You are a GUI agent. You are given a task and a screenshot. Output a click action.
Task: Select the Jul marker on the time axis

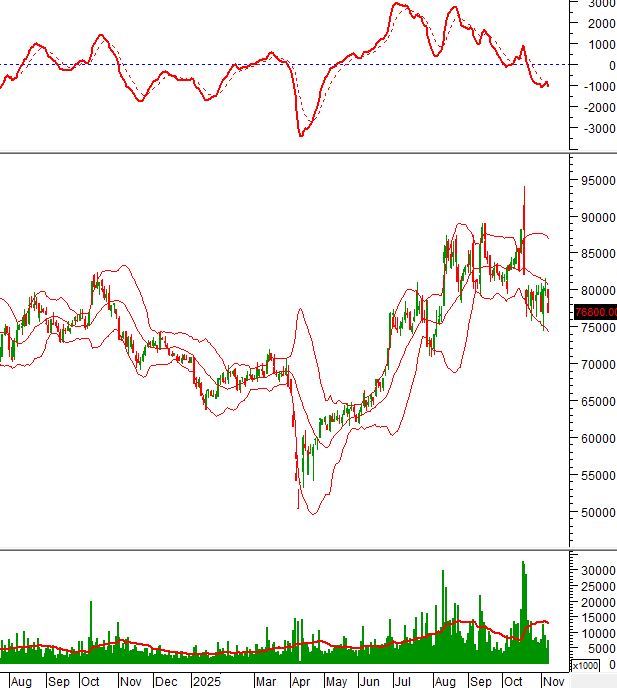tap(404, 681)
